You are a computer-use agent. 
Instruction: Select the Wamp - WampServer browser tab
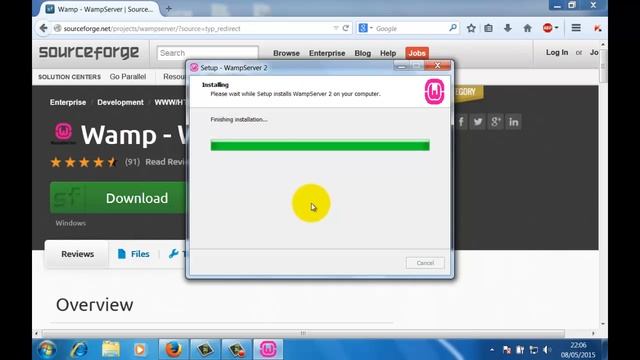click(x=100, y=9)
